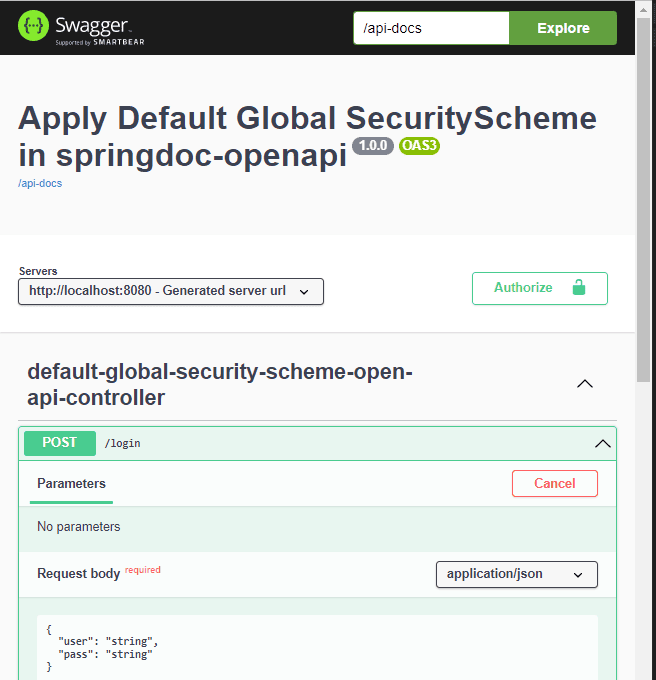Focus the /api-docs URL input field
The height and width of the screenshot is (680, 656).
431,28
